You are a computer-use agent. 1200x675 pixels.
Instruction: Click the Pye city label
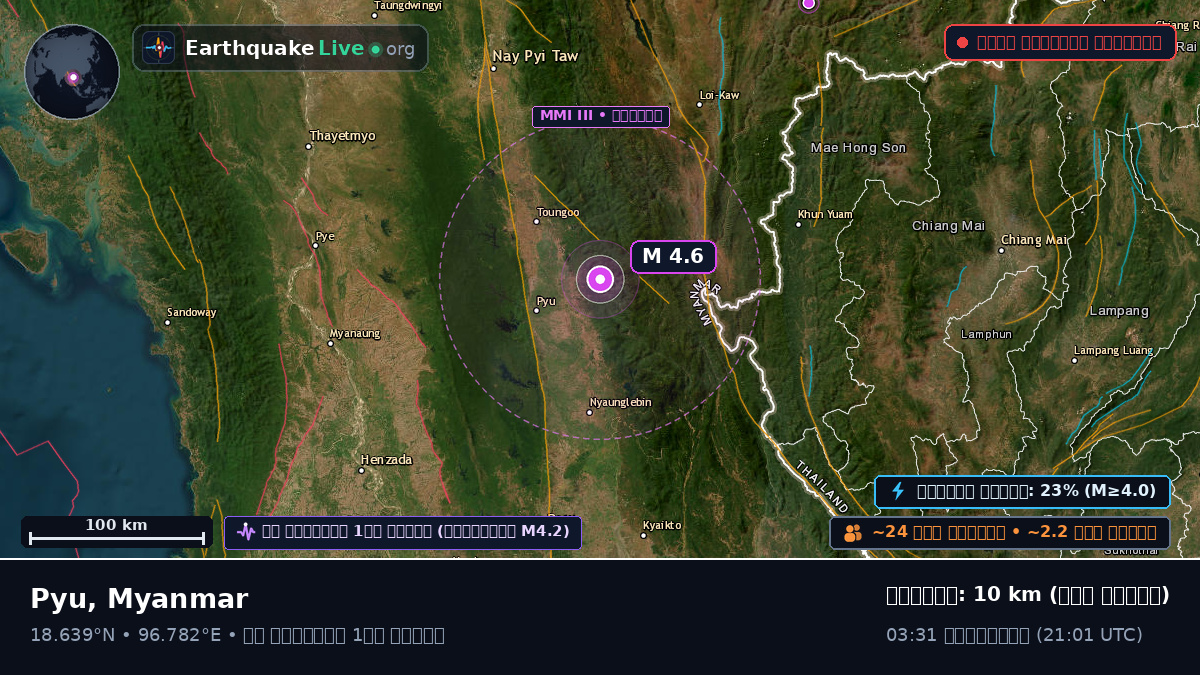pyautogui.click(x=325, y=237)
